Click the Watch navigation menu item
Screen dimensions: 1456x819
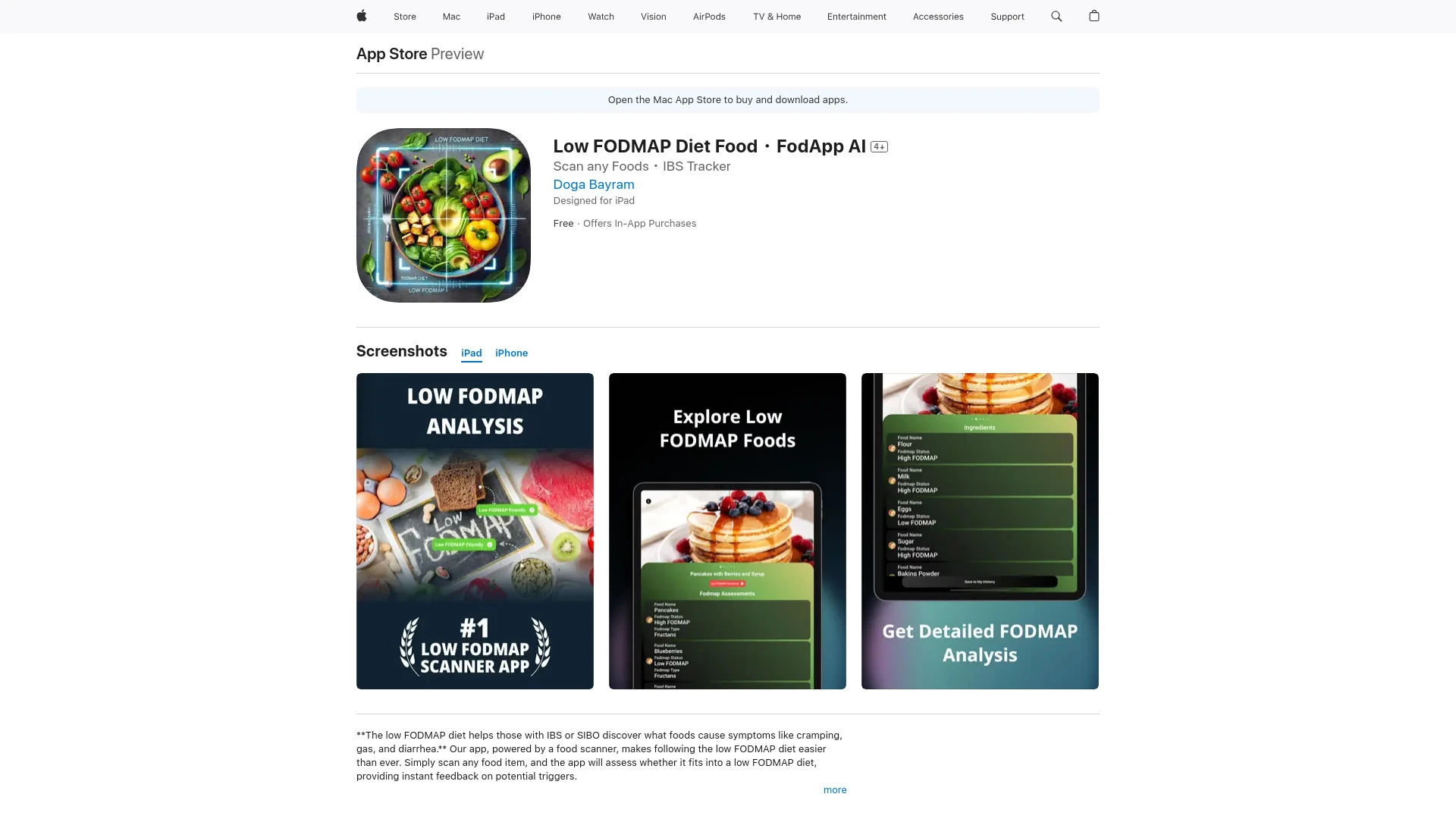point(600,16)
